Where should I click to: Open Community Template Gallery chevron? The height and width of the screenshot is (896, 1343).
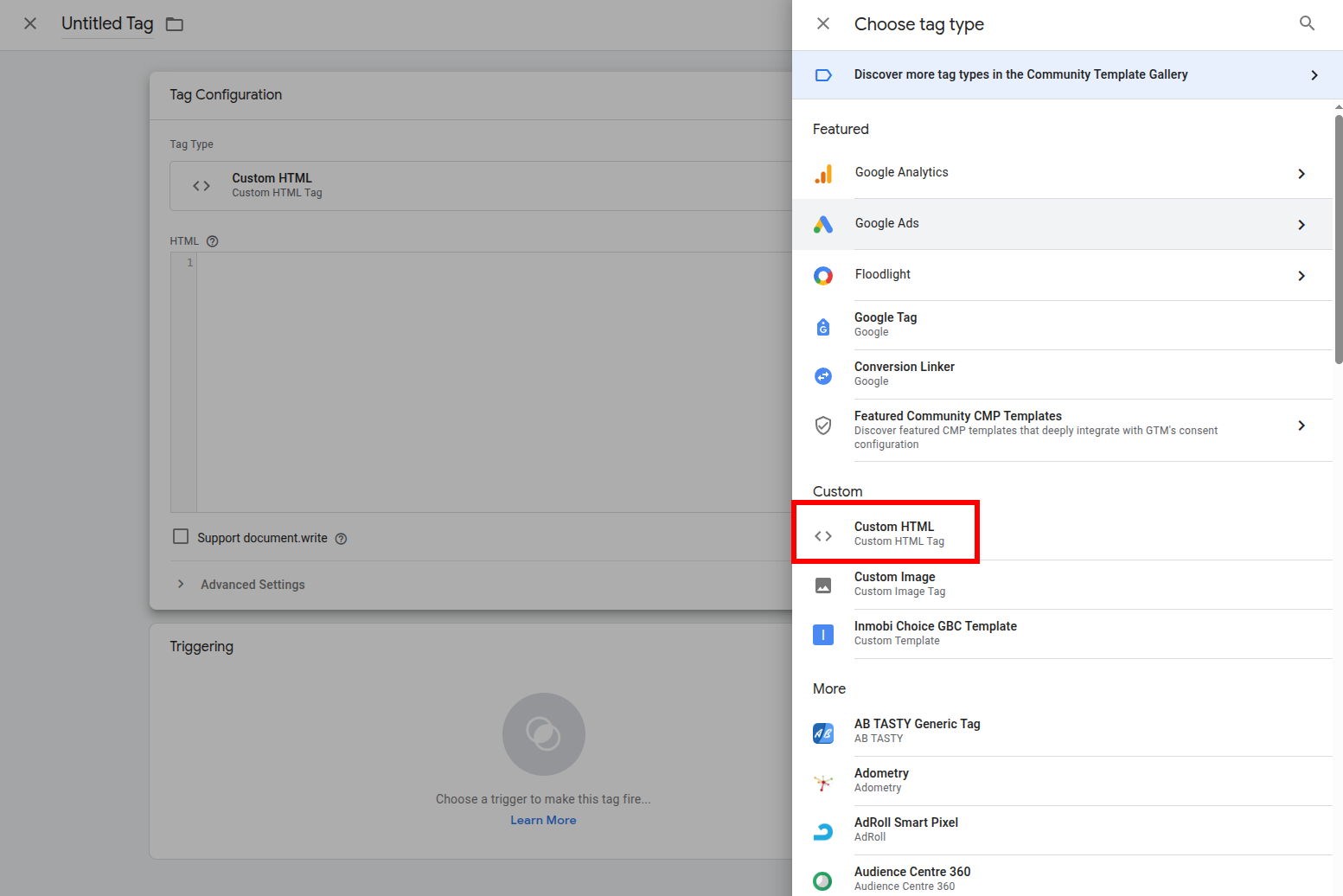(1314, 75)
